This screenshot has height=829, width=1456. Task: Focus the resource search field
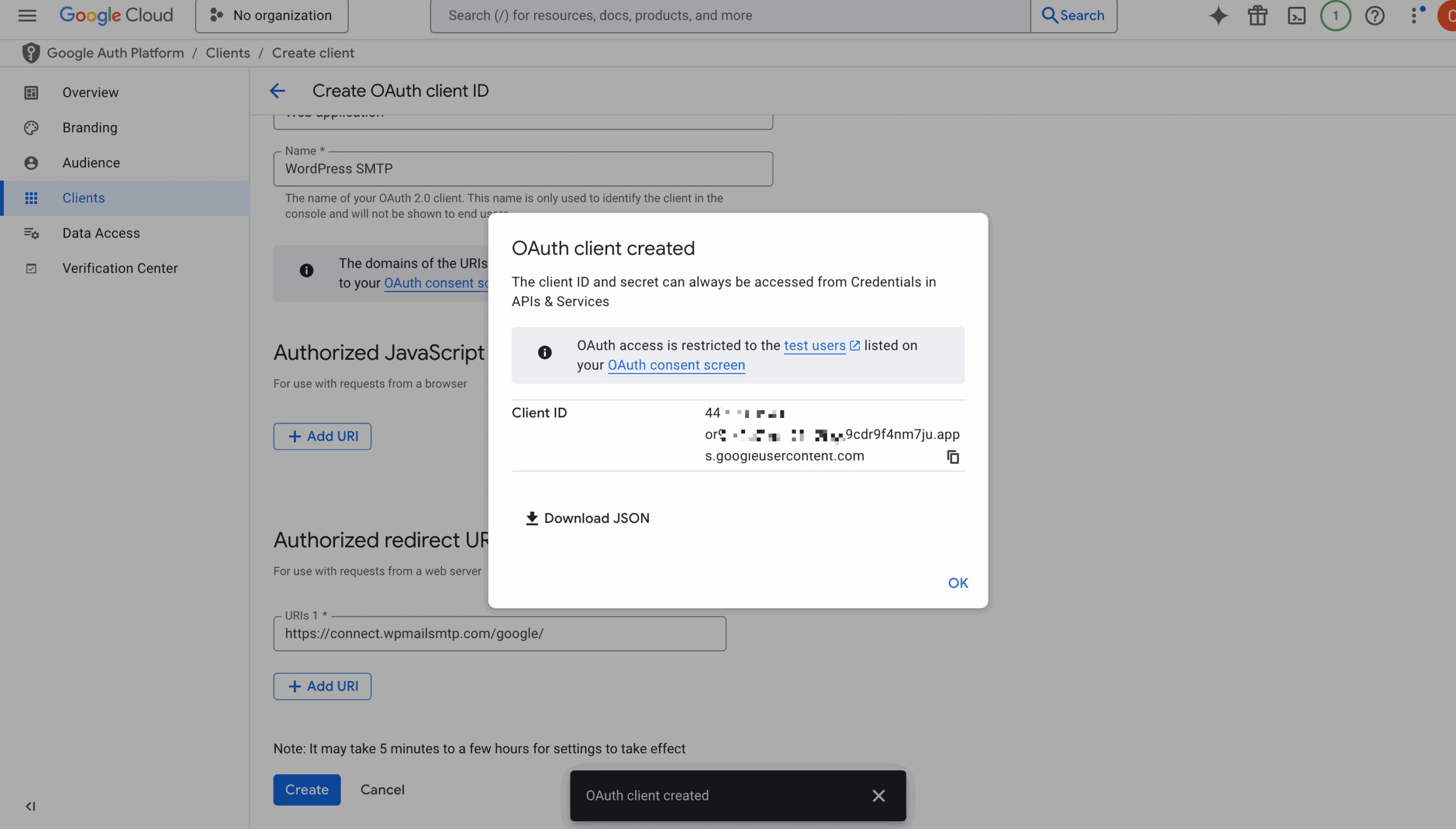pos(730,15)
